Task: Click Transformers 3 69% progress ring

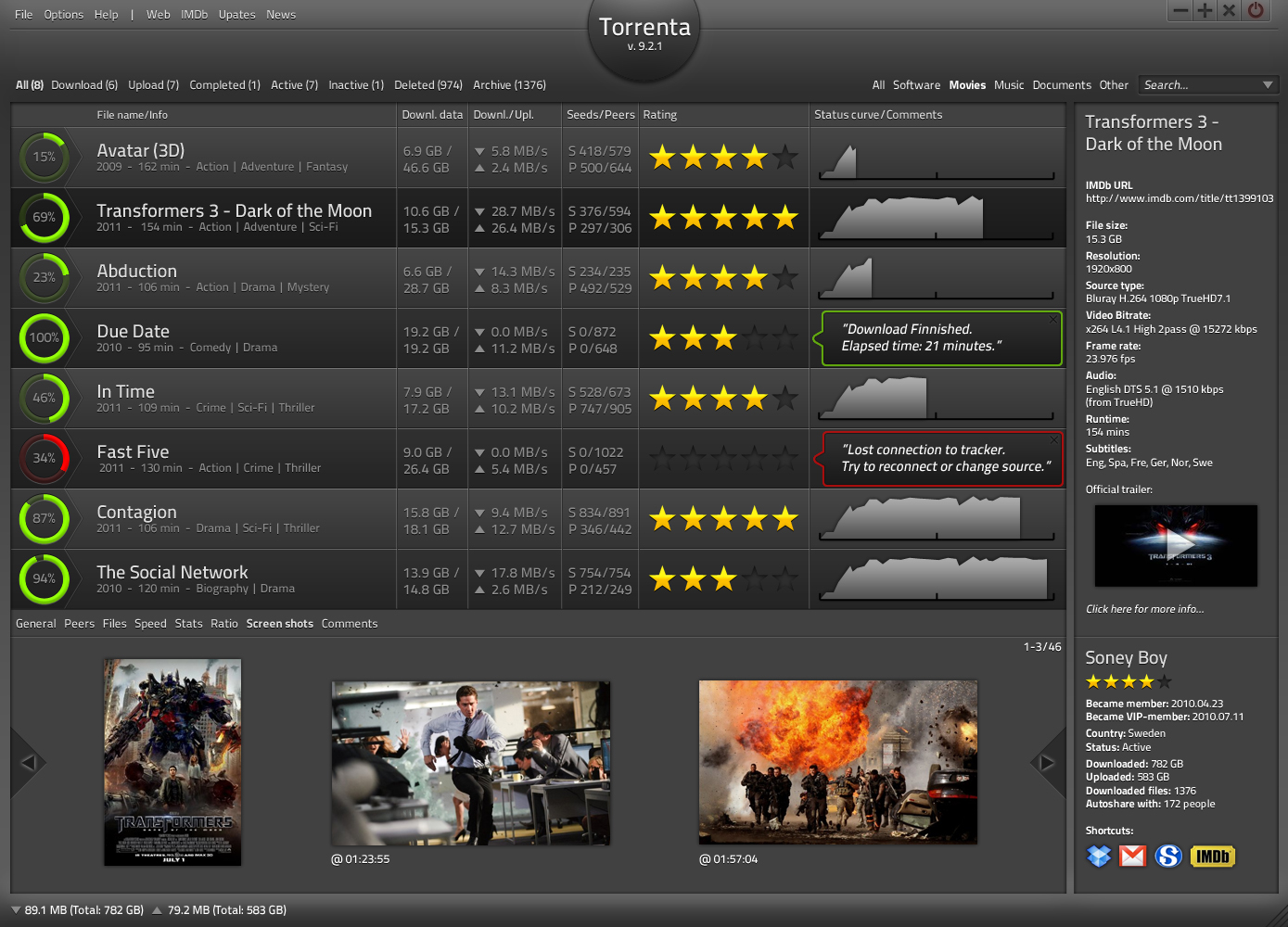Action: point(44,217)
